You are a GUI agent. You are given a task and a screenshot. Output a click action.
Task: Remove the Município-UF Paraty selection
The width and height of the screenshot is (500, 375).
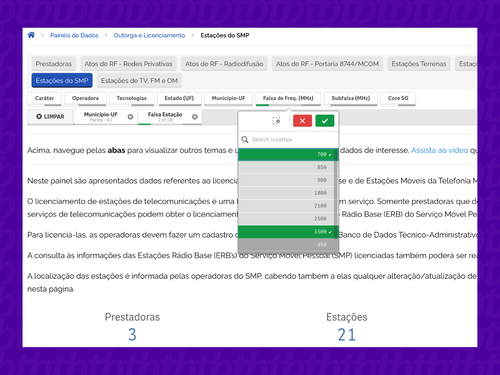130,117
